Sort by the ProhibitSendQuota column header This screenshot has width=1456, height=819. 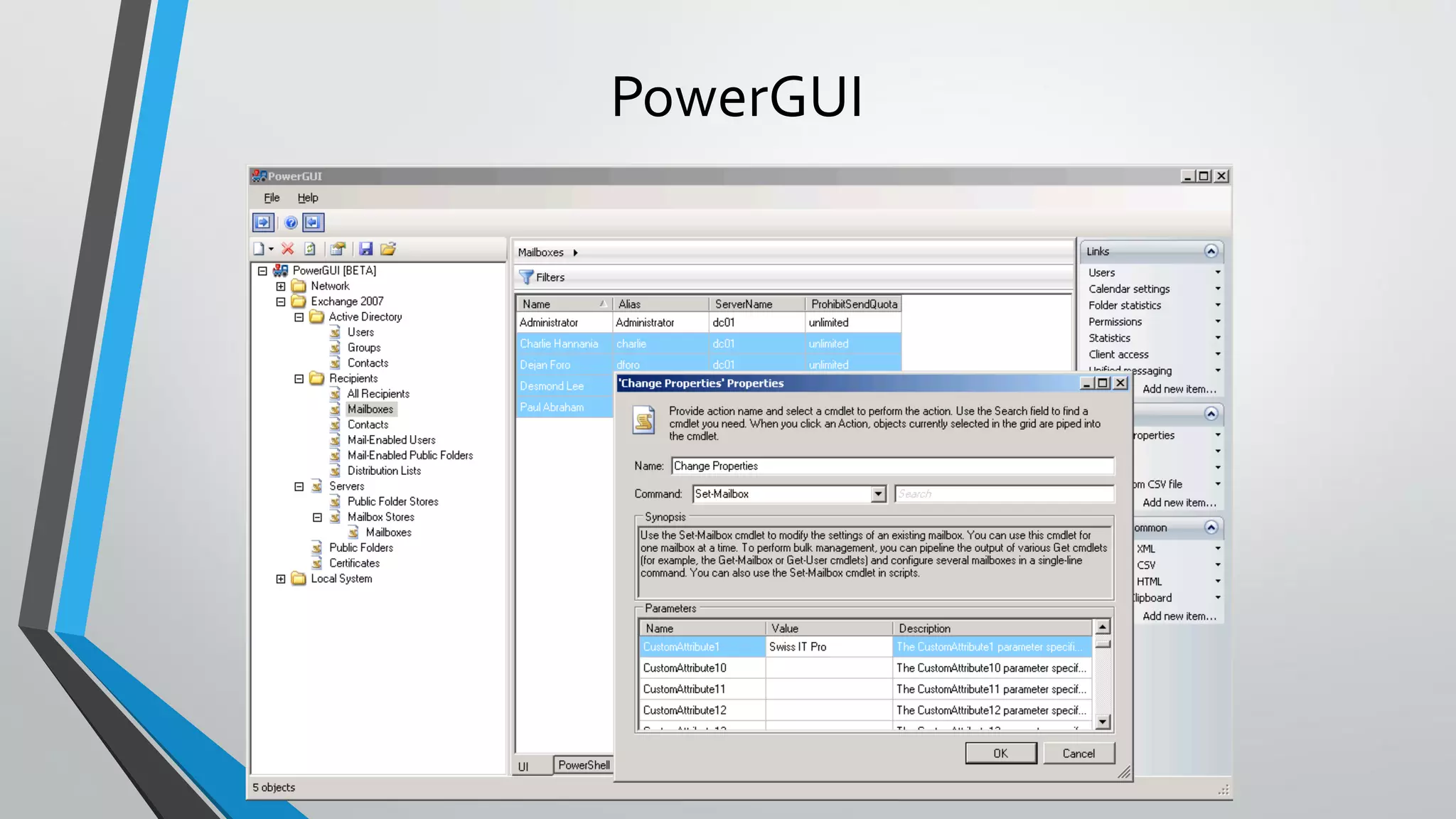(854, 304)
